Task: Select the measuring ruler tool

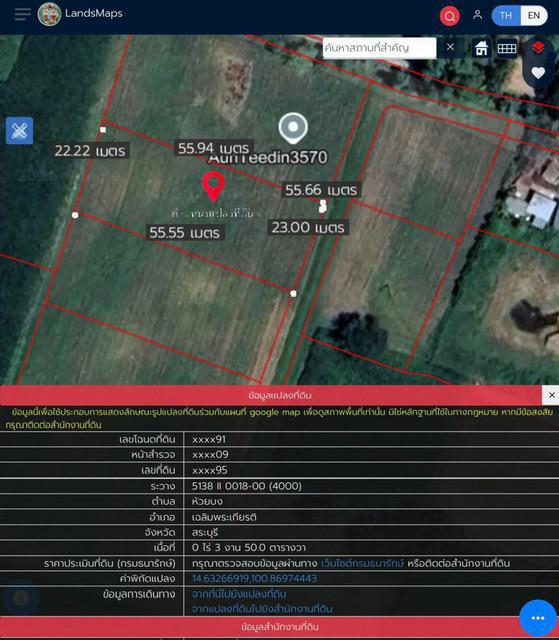Action: click(20, 131)
